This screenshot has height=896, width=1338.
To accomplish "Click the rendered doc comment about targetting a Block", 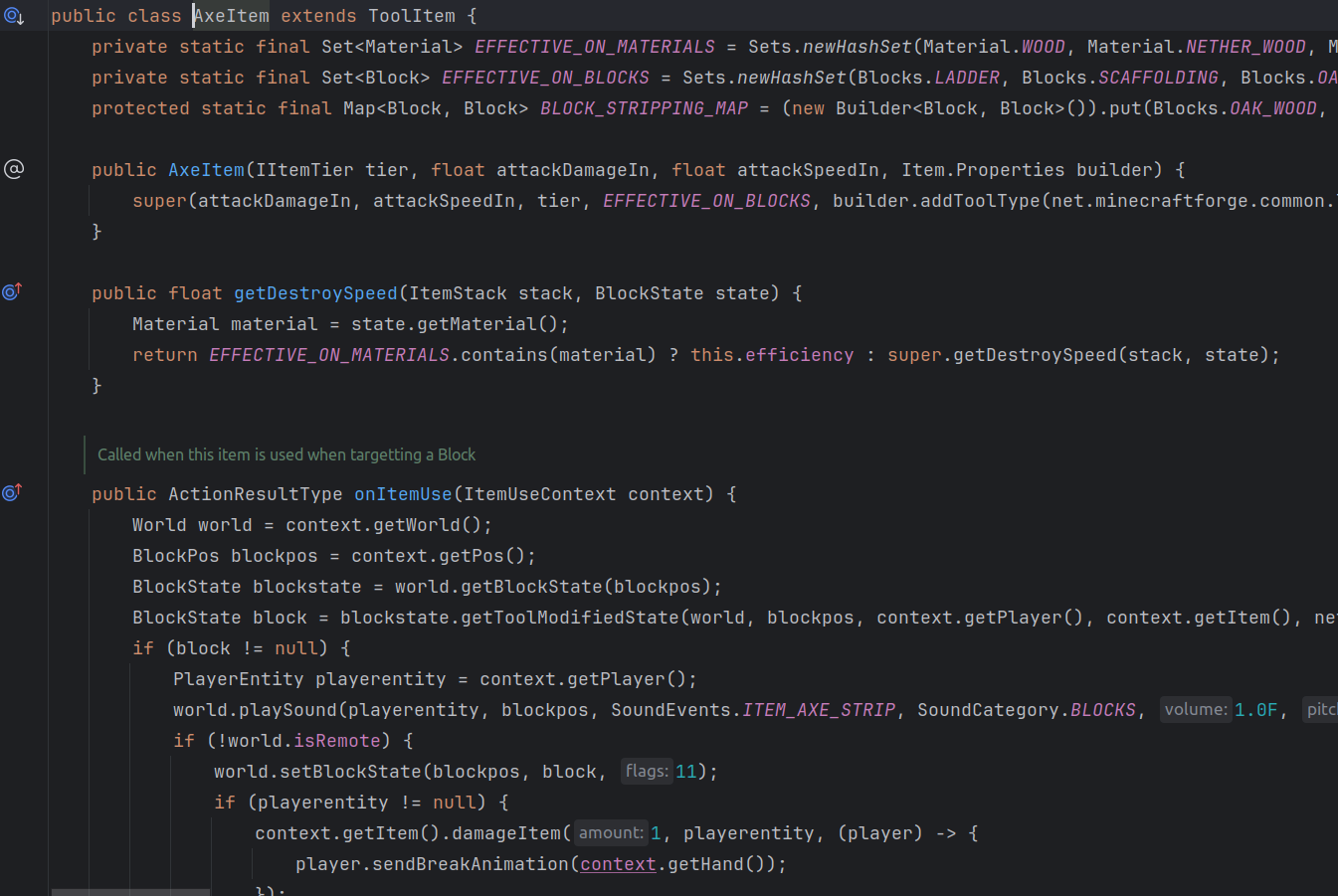I will (287, 454).
